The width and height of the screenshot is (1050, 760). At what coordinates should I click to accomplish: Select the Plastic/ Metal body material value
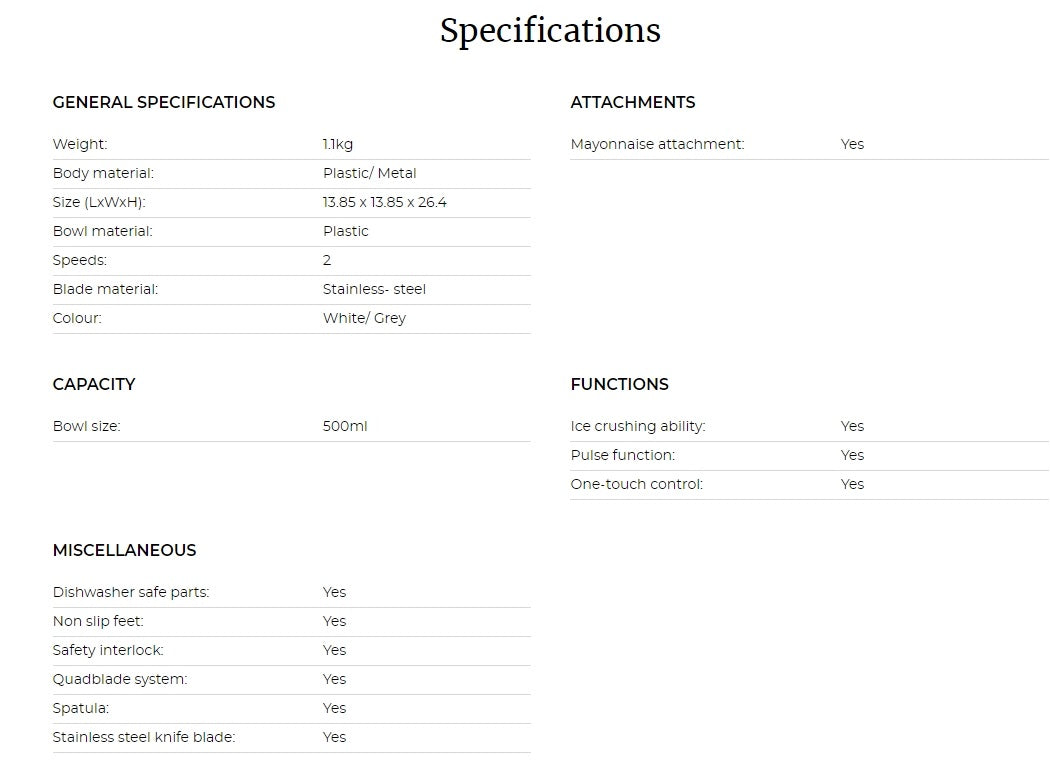click(370, 173)
